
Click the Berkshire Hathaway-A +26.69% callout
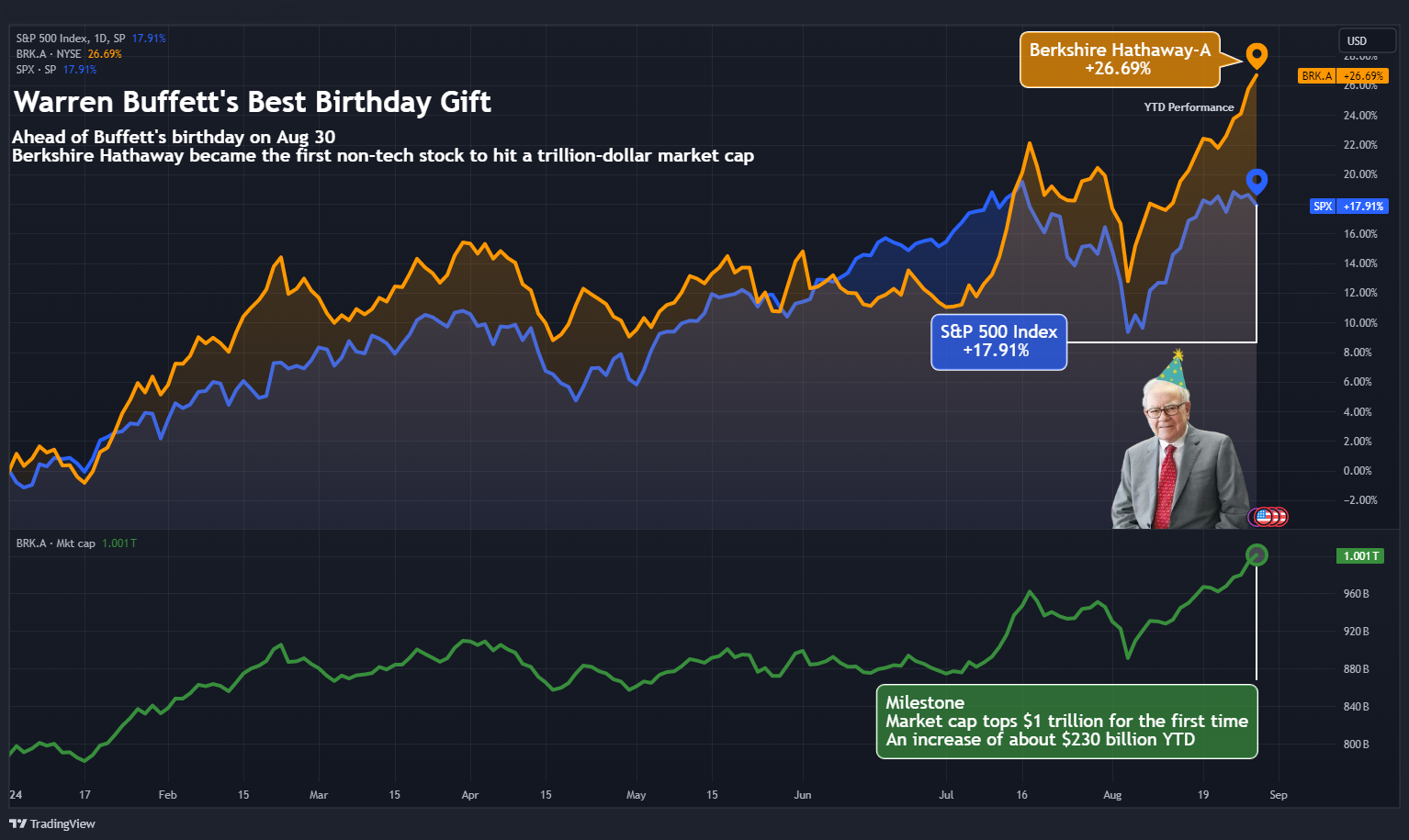pos(1119,60)
